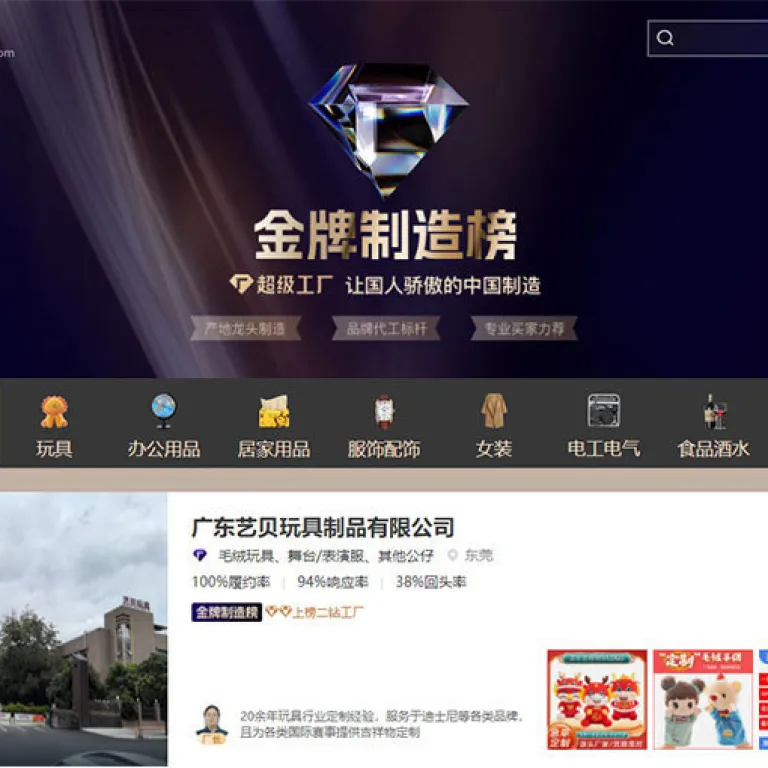Open the red dragon plush product thumbnail
This screenshot has height=768, width=768.
[597, 699]
